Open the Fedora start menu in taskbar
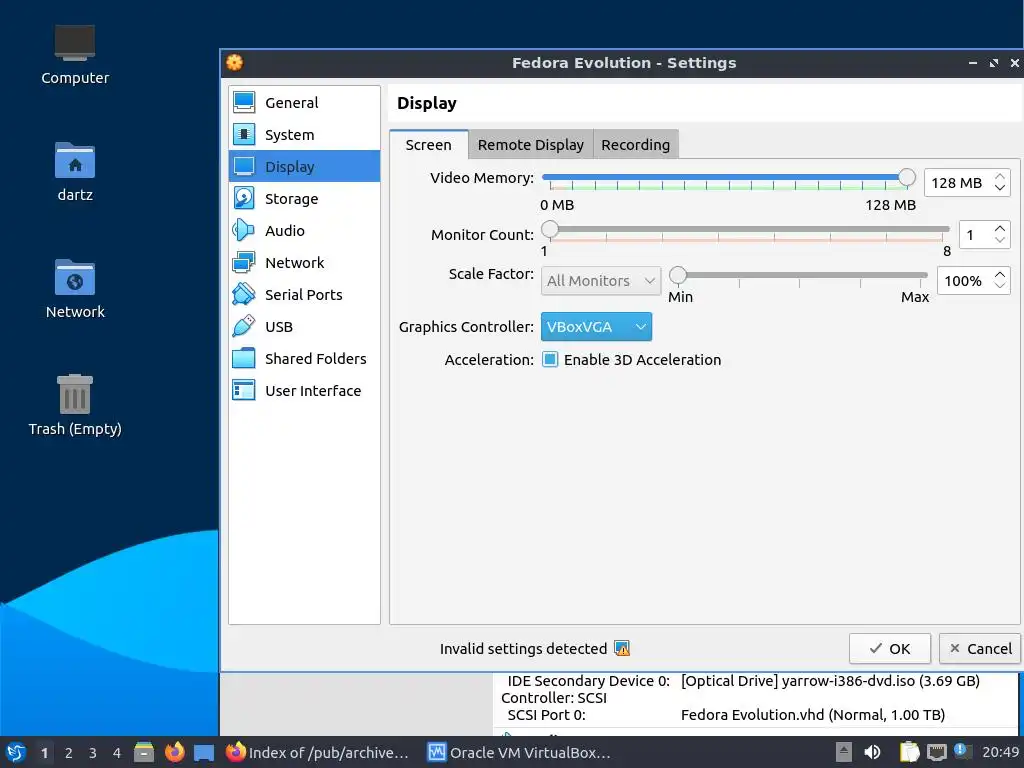Screen dimensions: 1024x768 pyautogui.click(x=16, y=752)
